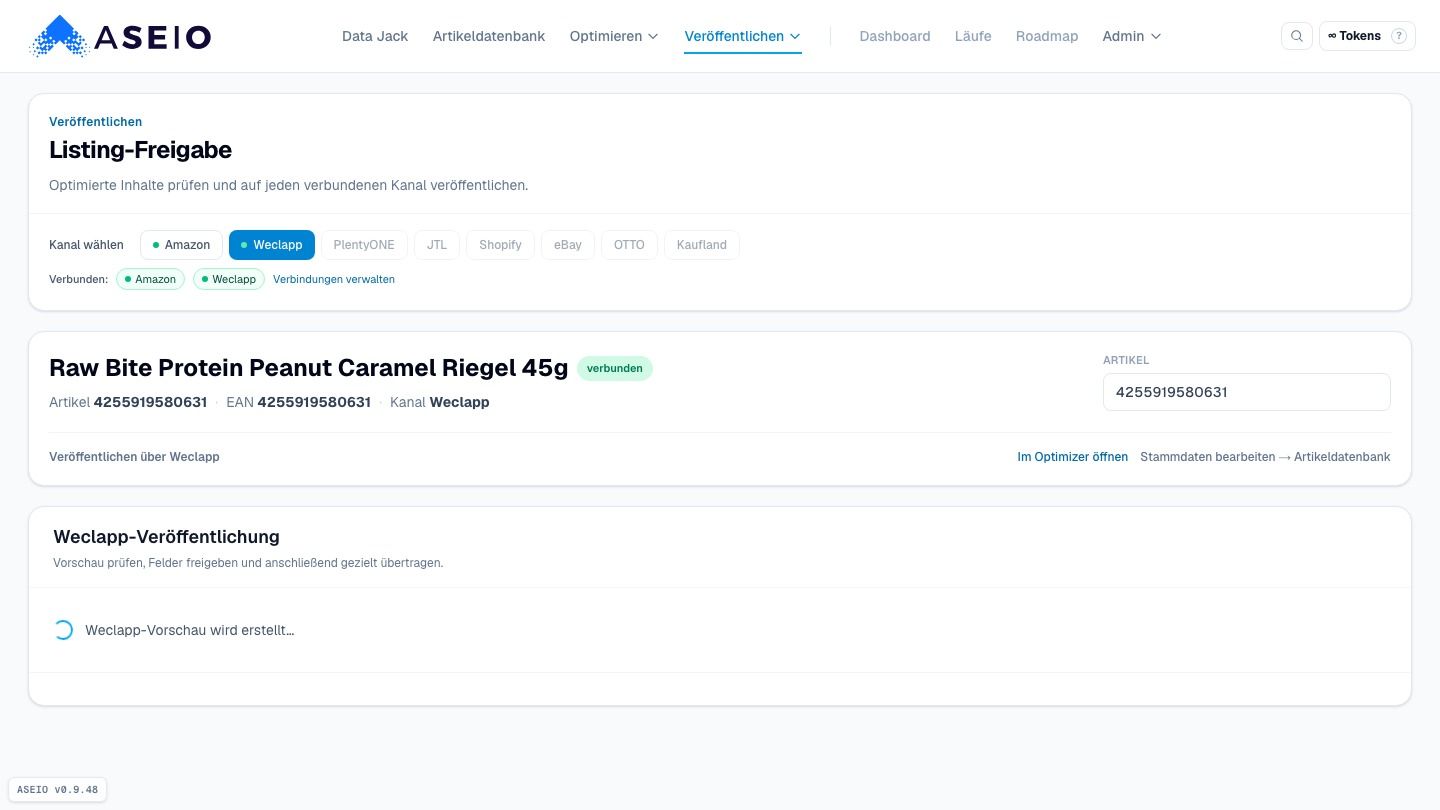Click the ASEIO logo
This screenshot has width=1440, height=810.
121,37
